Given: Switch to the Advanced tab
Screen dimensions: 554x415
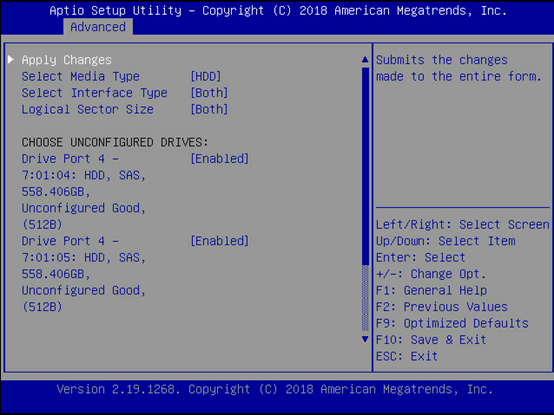Looking at the screenshot, I should click(98, 27).
